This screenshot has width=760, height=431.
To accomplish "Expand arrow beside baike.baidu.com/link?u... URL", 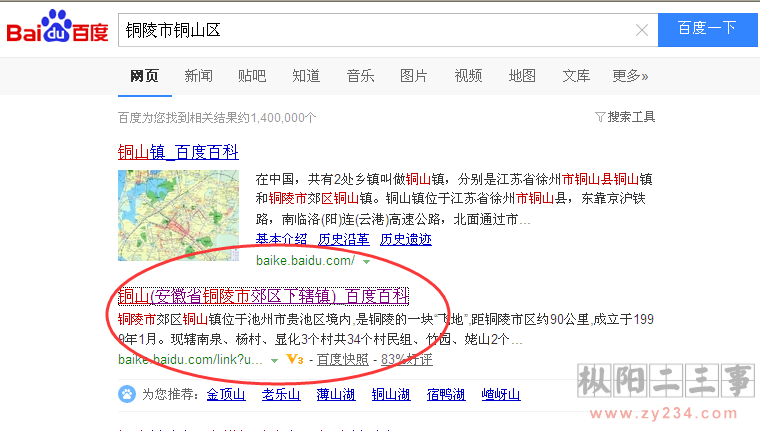I will coord(274,361).
